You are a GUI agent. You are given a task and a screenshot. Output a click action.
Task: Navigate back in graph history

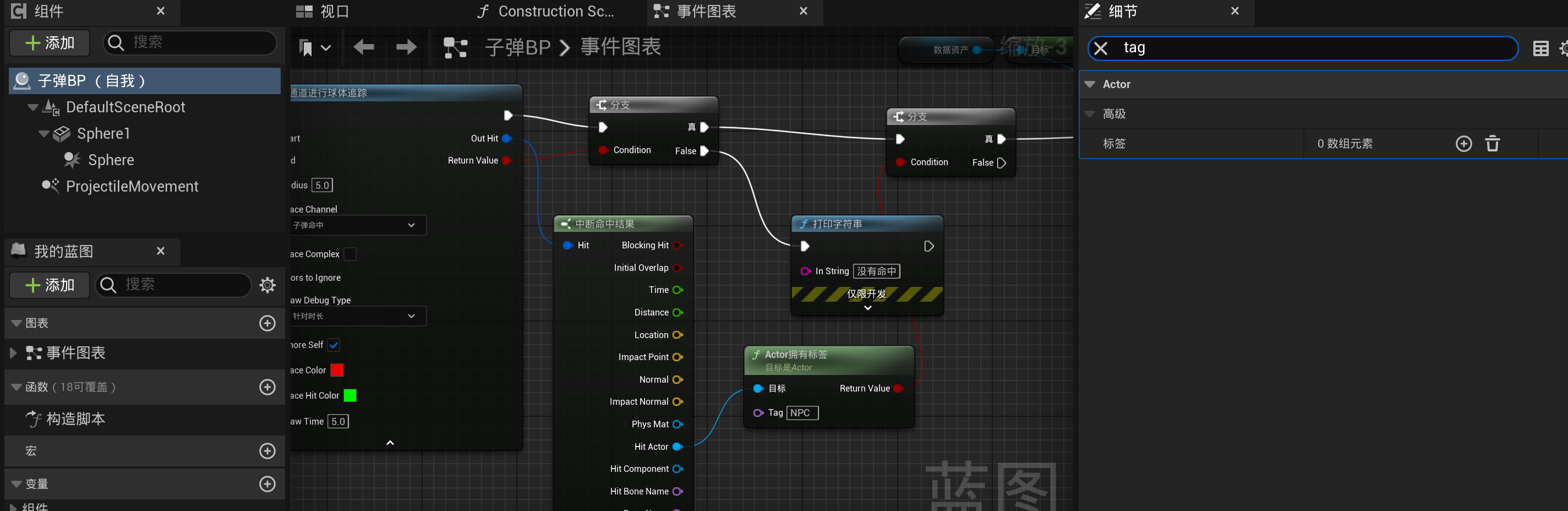(x=363, y=47)
